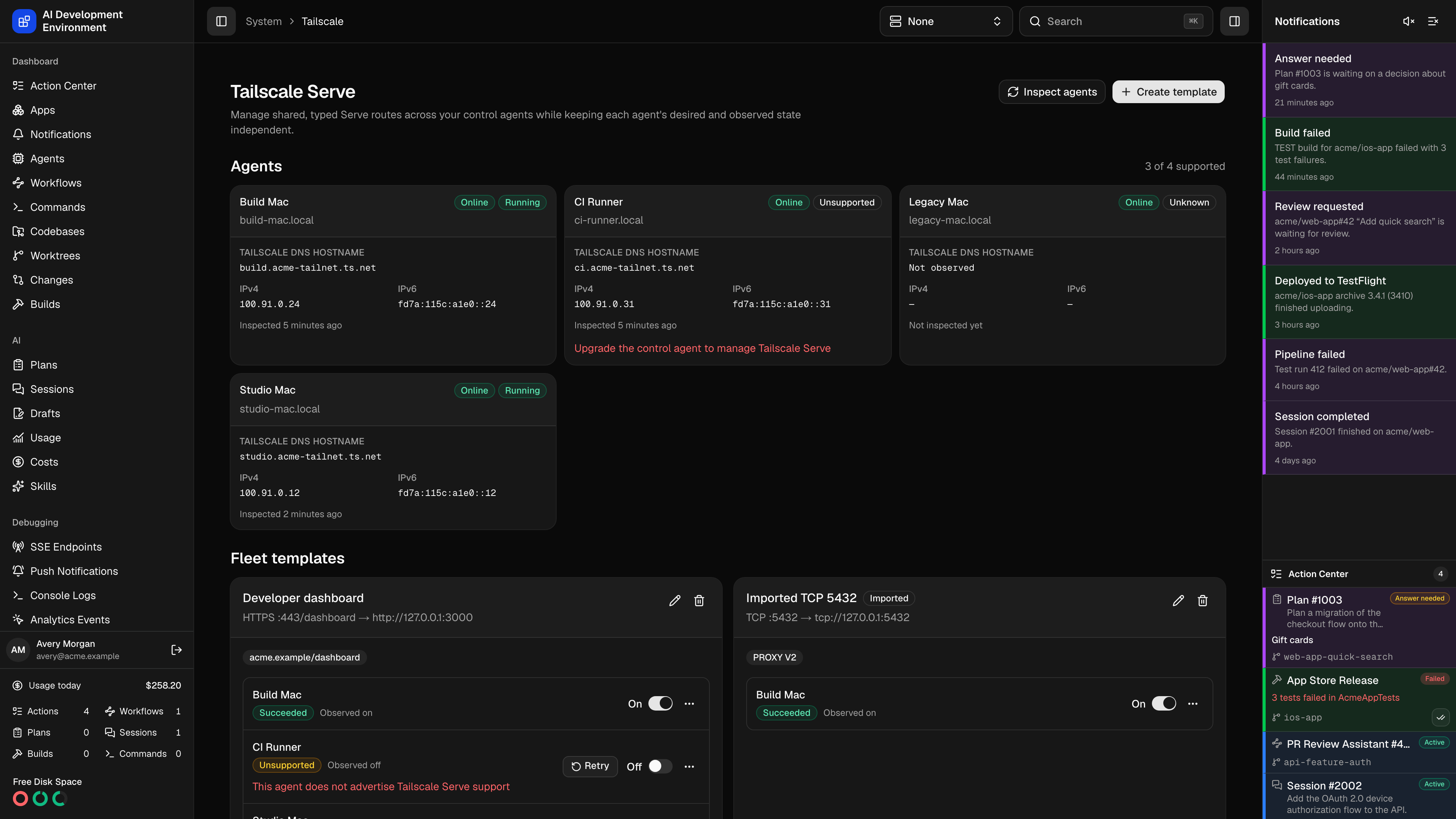This screenshot has height=819, width=1456.
Task: Open Action Center in the sidebar
Action: (97, 86)
